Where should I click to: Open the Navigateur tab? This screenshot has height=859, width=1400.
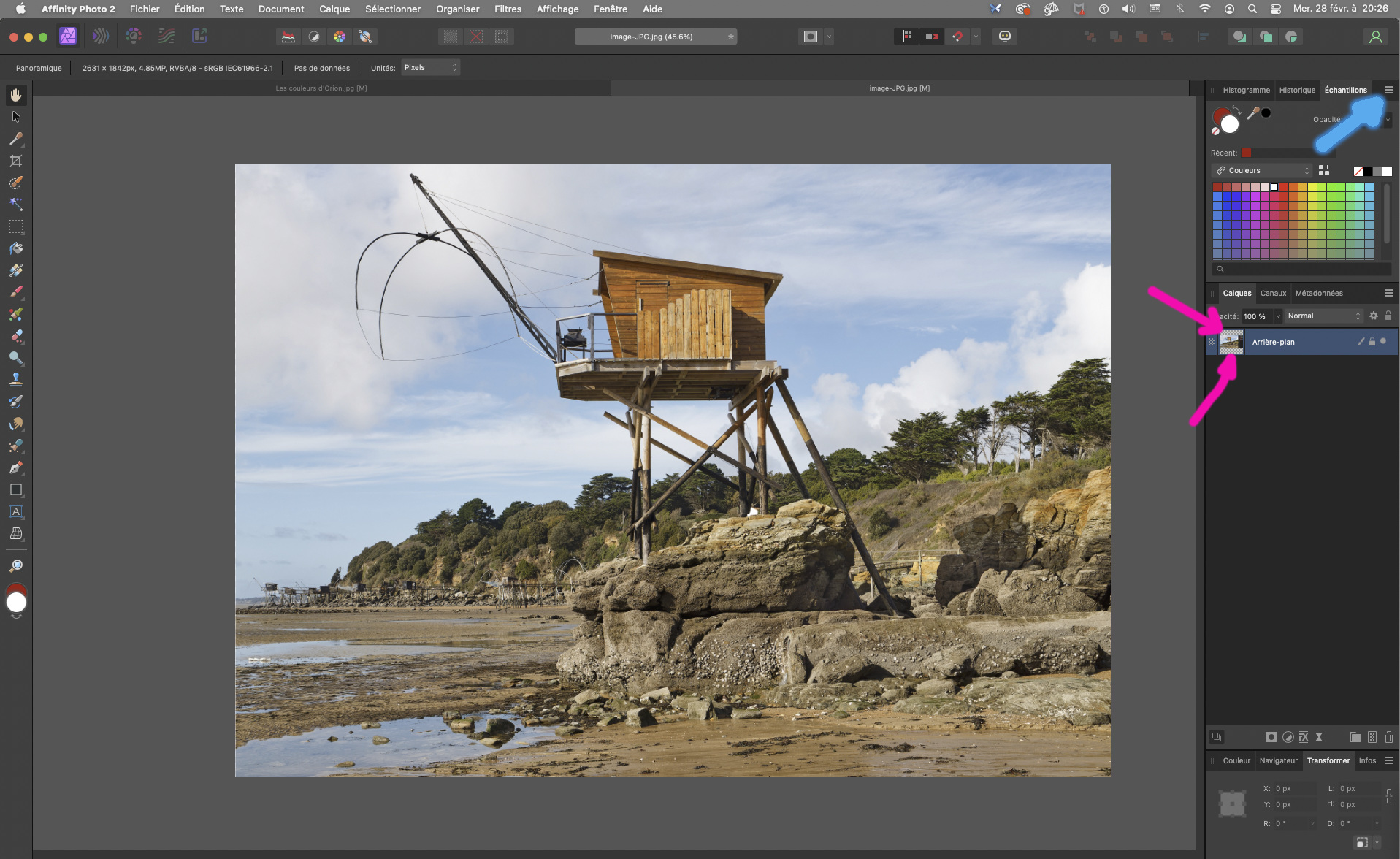click(1278, 760)
